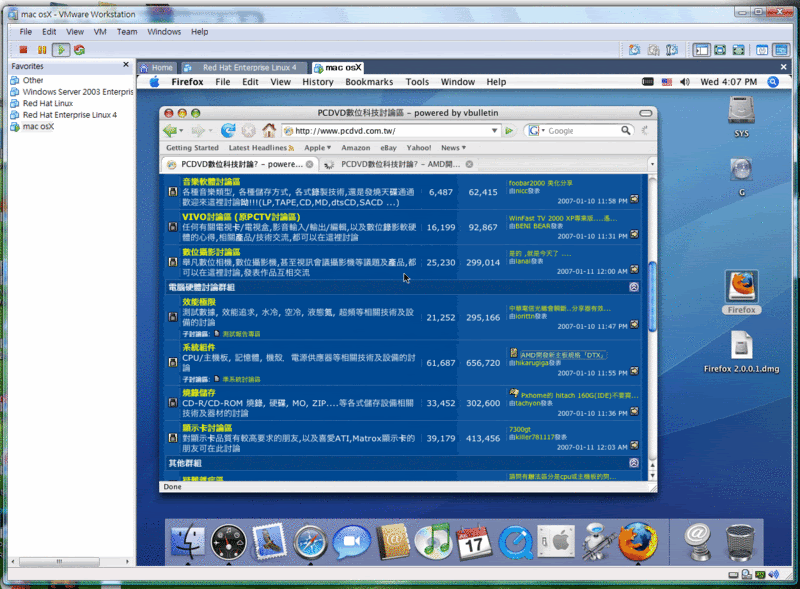The width and height of the screenshot is (800, 589).
Task: Toggle the Firefox toolbar pill button
Action: tap(645, 113)
